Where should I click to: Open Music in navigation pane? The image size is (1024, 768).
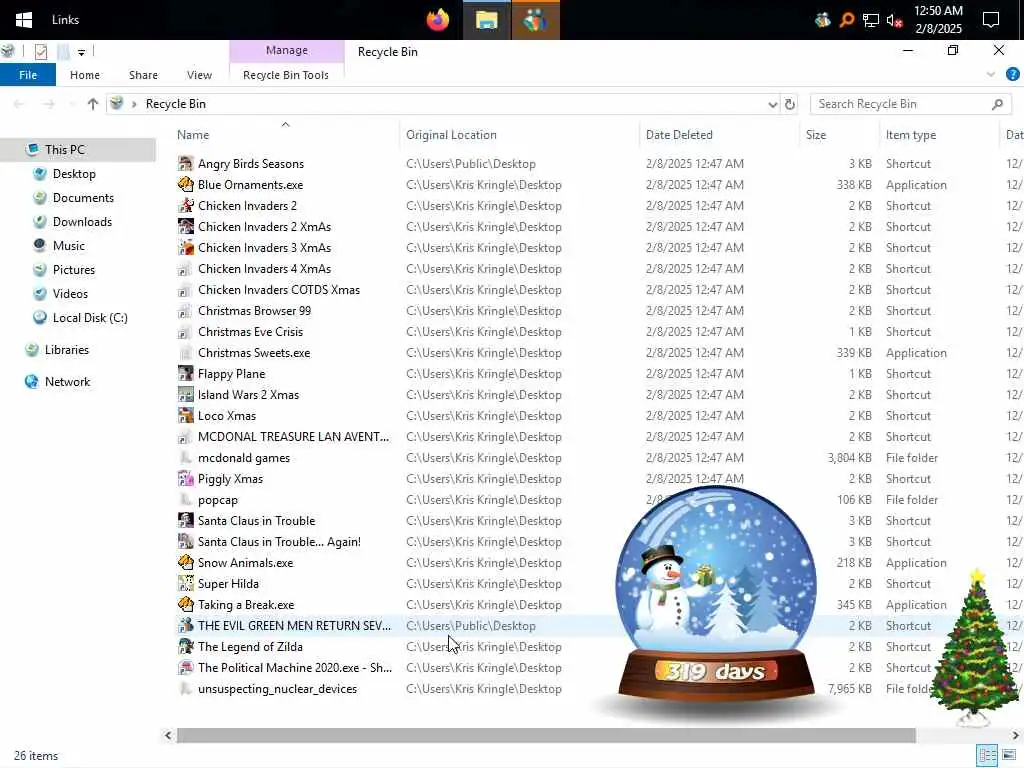69,246
